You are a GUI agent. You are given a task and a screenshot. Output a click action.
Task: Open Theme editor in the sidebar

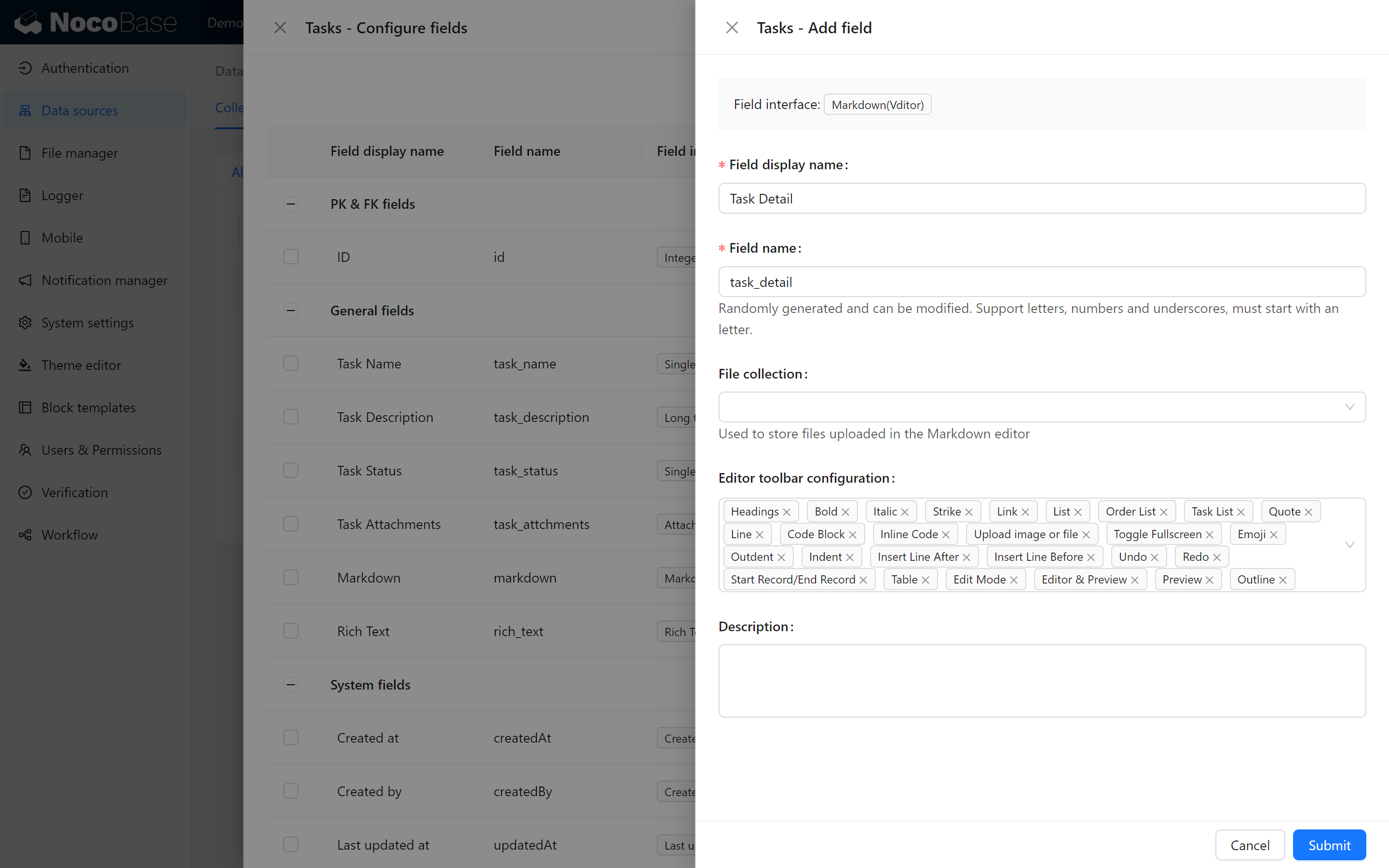[95, 365]
